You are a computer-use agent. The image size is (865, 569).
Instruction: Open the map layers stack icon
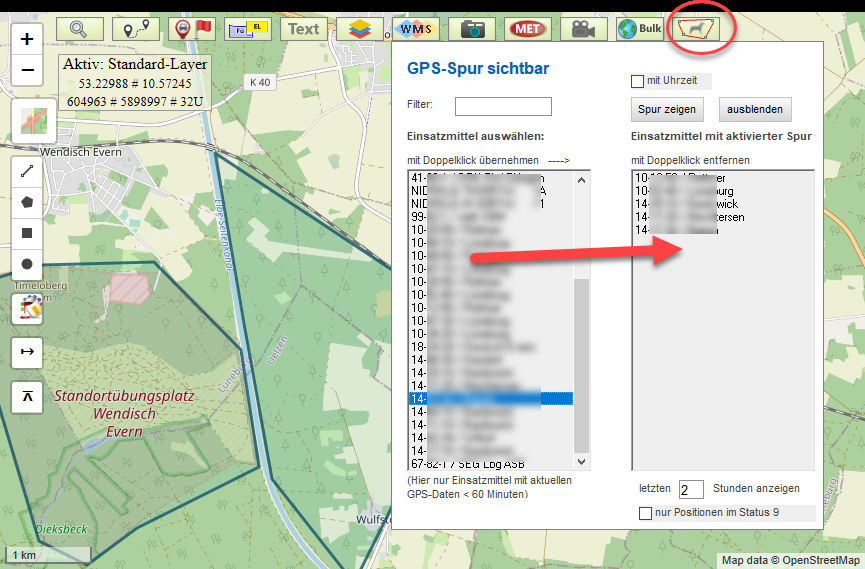(360, 29)
